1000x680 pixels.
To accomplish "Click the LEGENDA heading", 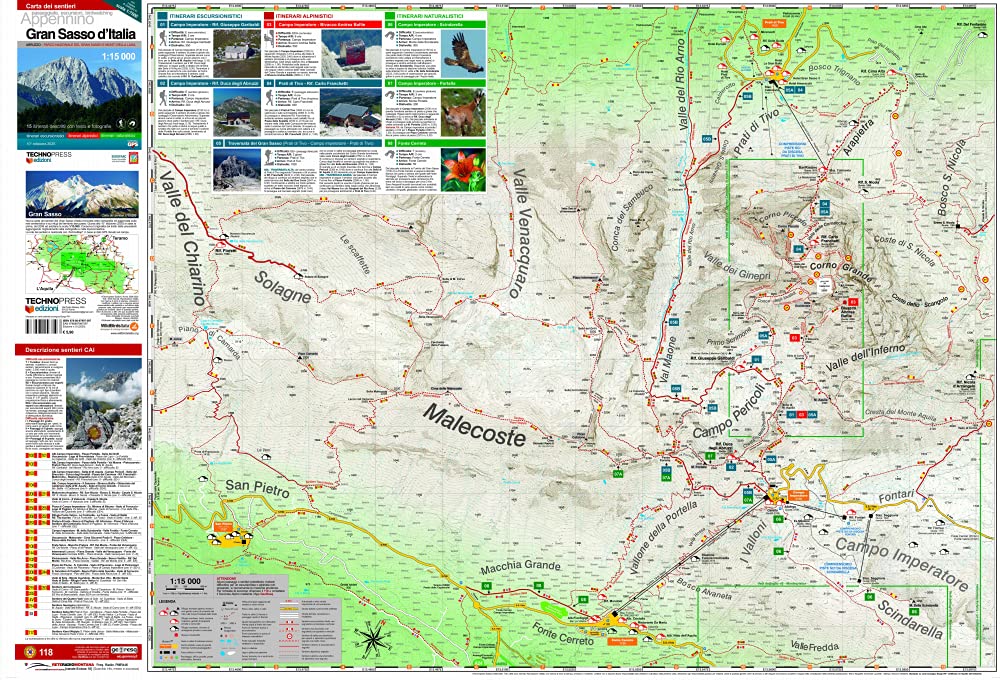I will (168, 601).
